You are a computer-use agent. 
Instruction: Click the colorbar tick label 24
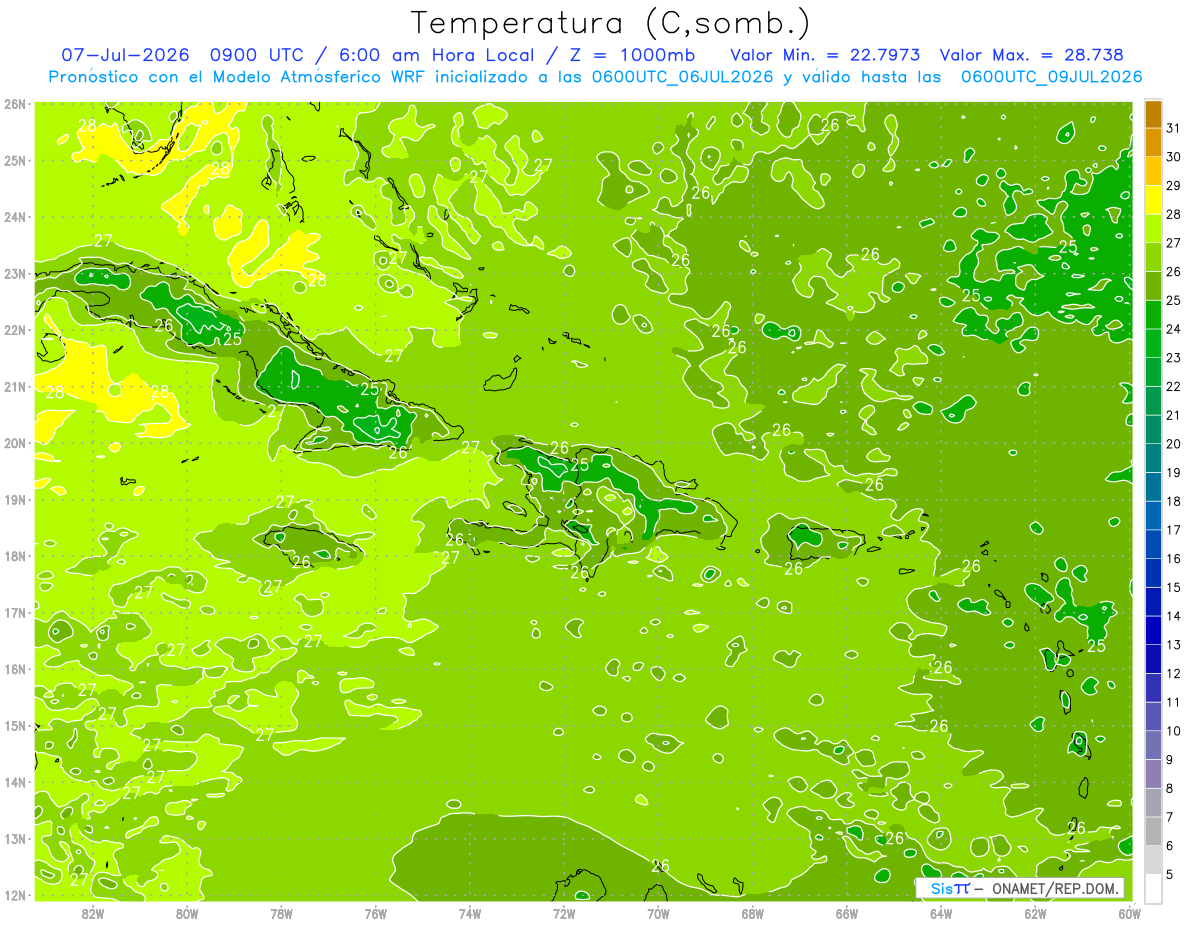(x=1174, y=329)
